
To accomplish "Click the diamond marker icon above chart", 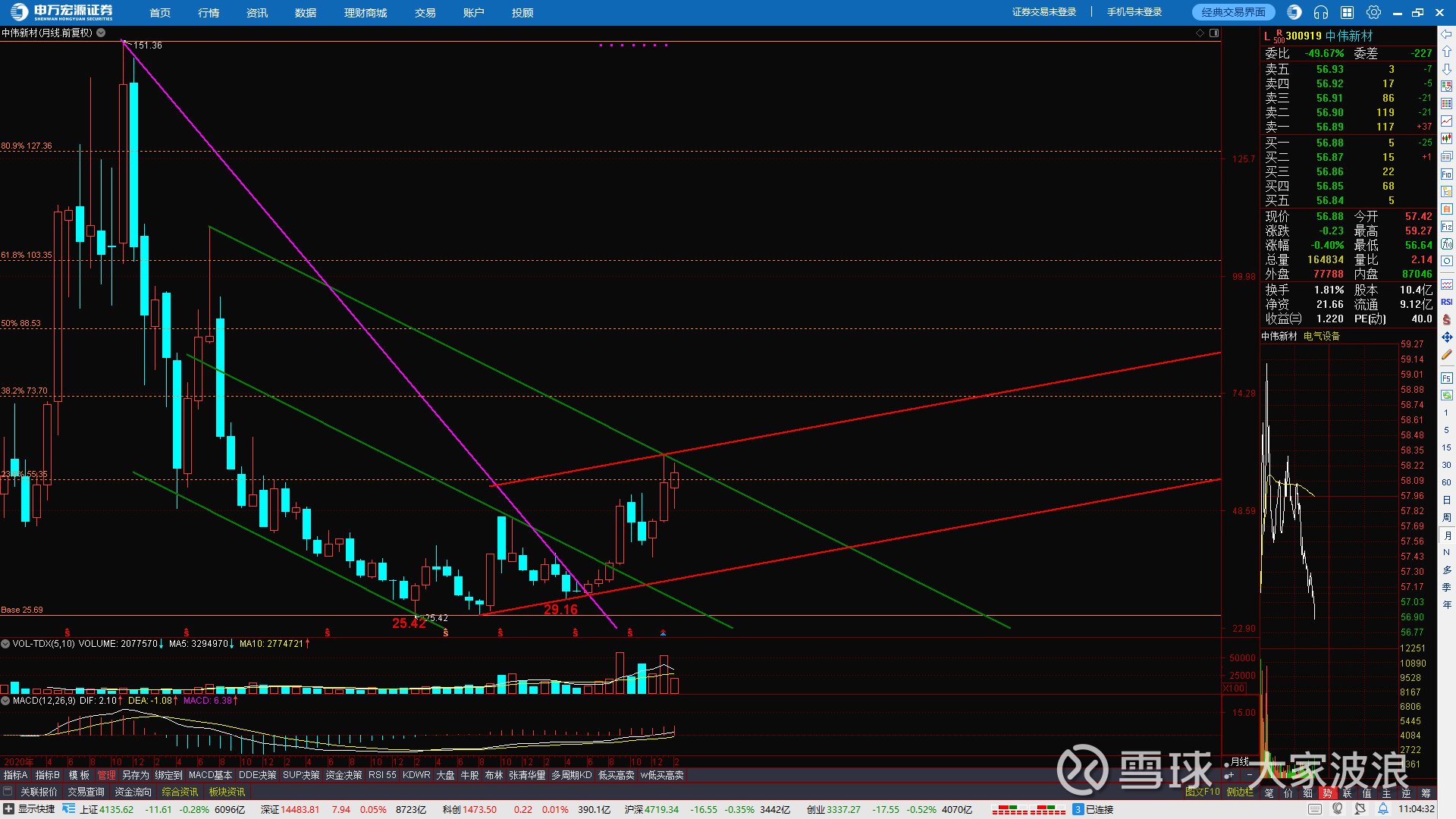I will point(1200,33).
